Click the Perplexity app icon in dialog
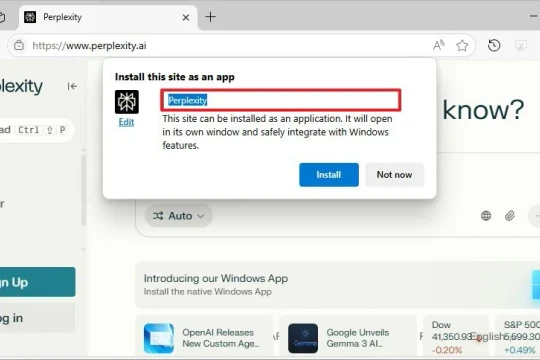Screen dimensions: 540x360 pyautogui.click(x=127, y=102)
